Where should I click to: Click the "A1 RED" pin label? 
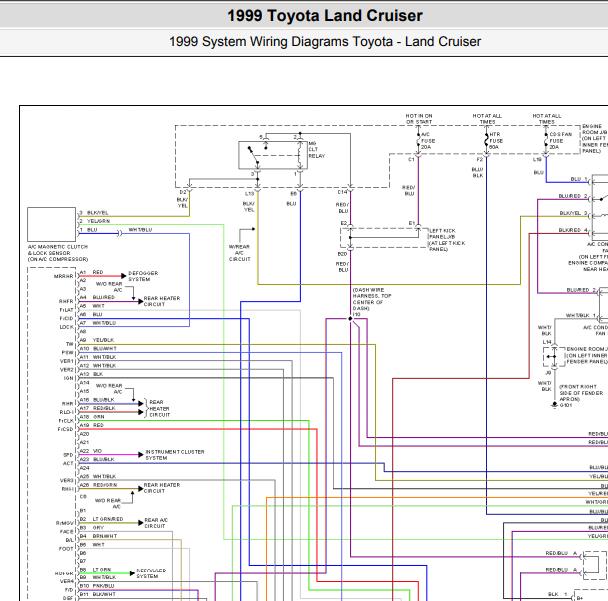pyautogui.click(x=92, y=272)
